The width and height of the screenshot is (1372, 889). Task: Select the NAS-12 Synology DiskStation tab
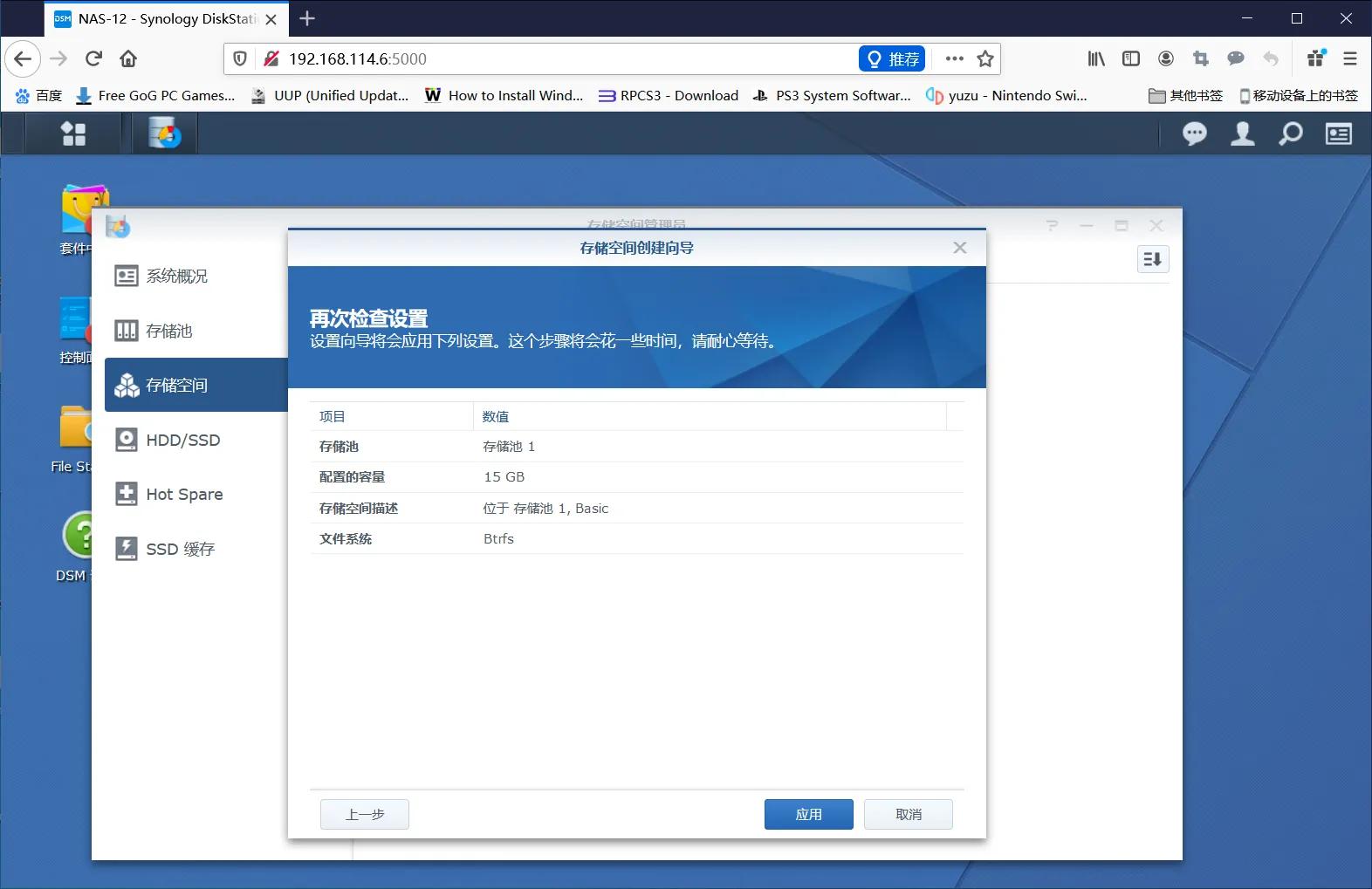[166, 18]
